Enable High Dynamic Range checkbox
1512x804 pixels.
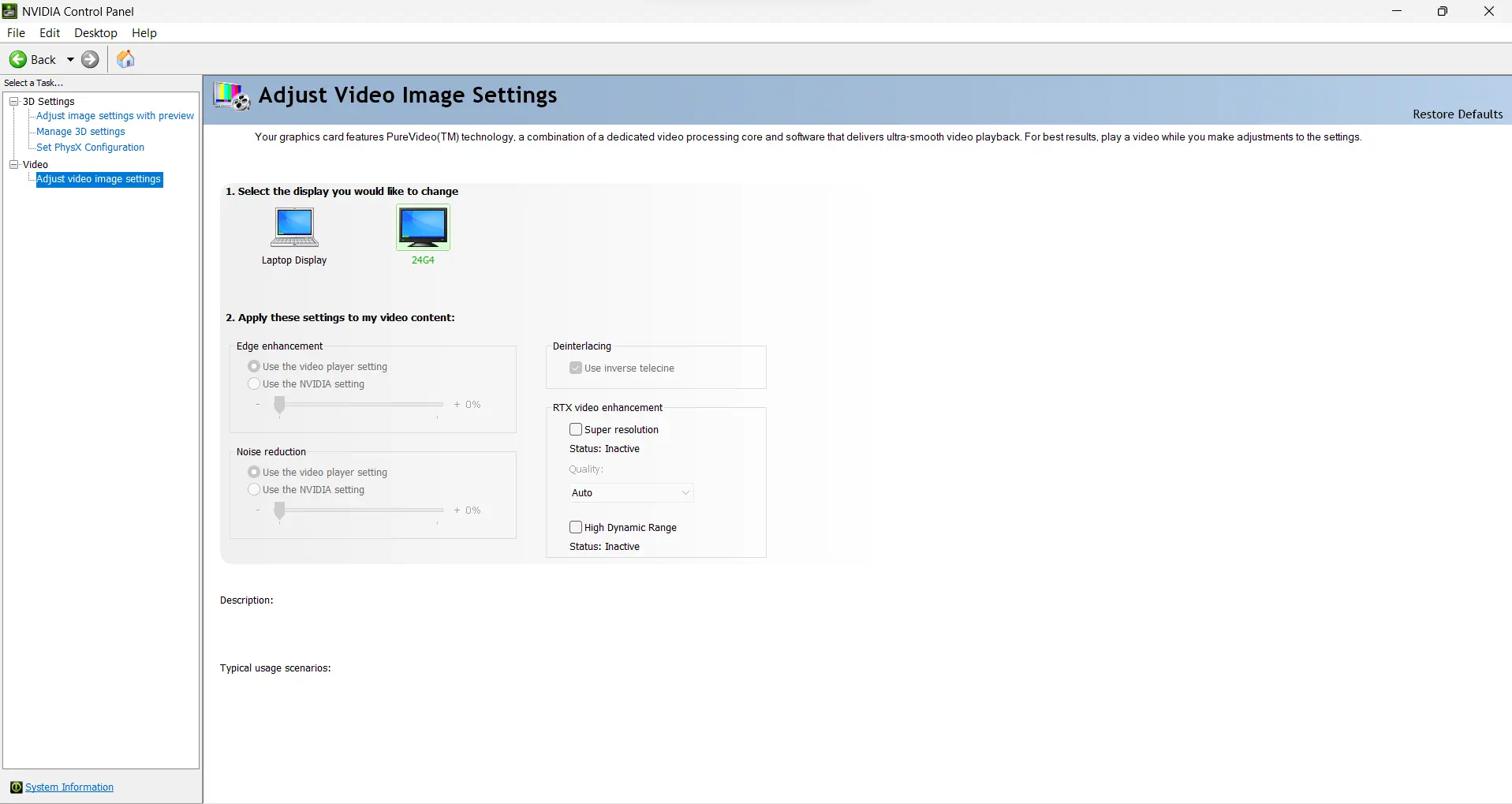(576, 527)
